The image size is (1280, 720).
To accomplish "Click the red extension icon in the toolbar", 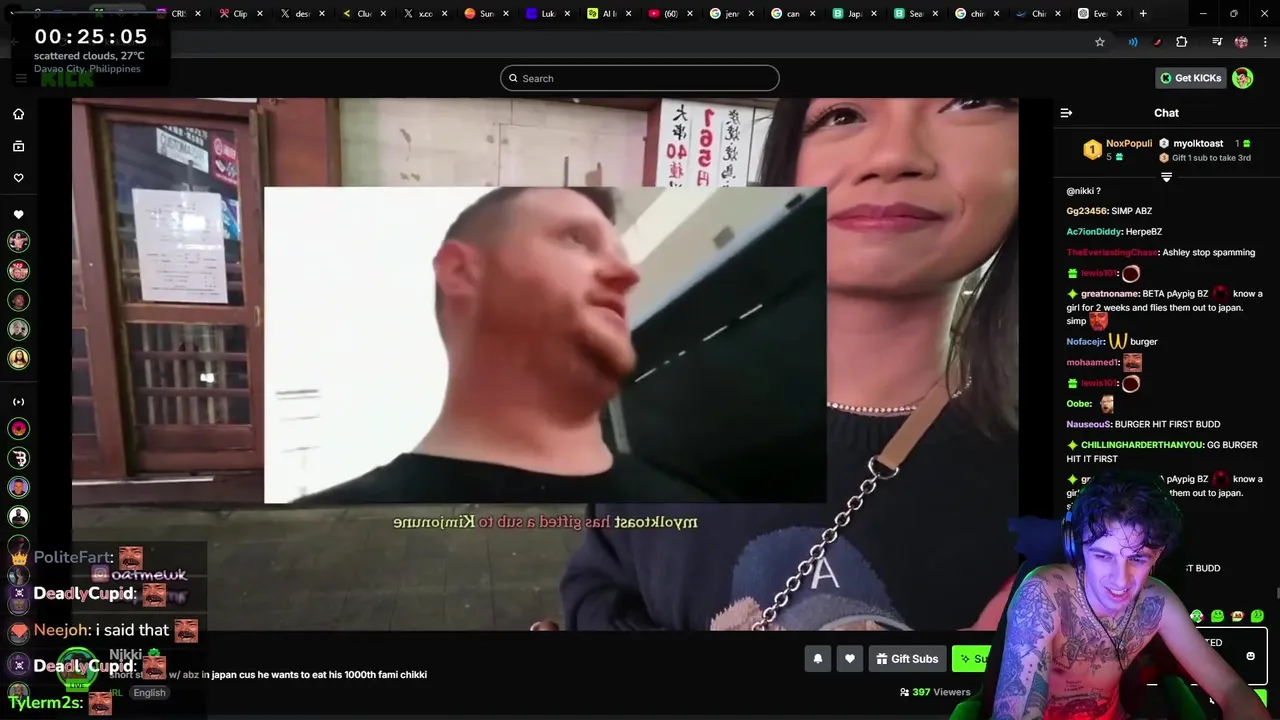I will 1157,42.
